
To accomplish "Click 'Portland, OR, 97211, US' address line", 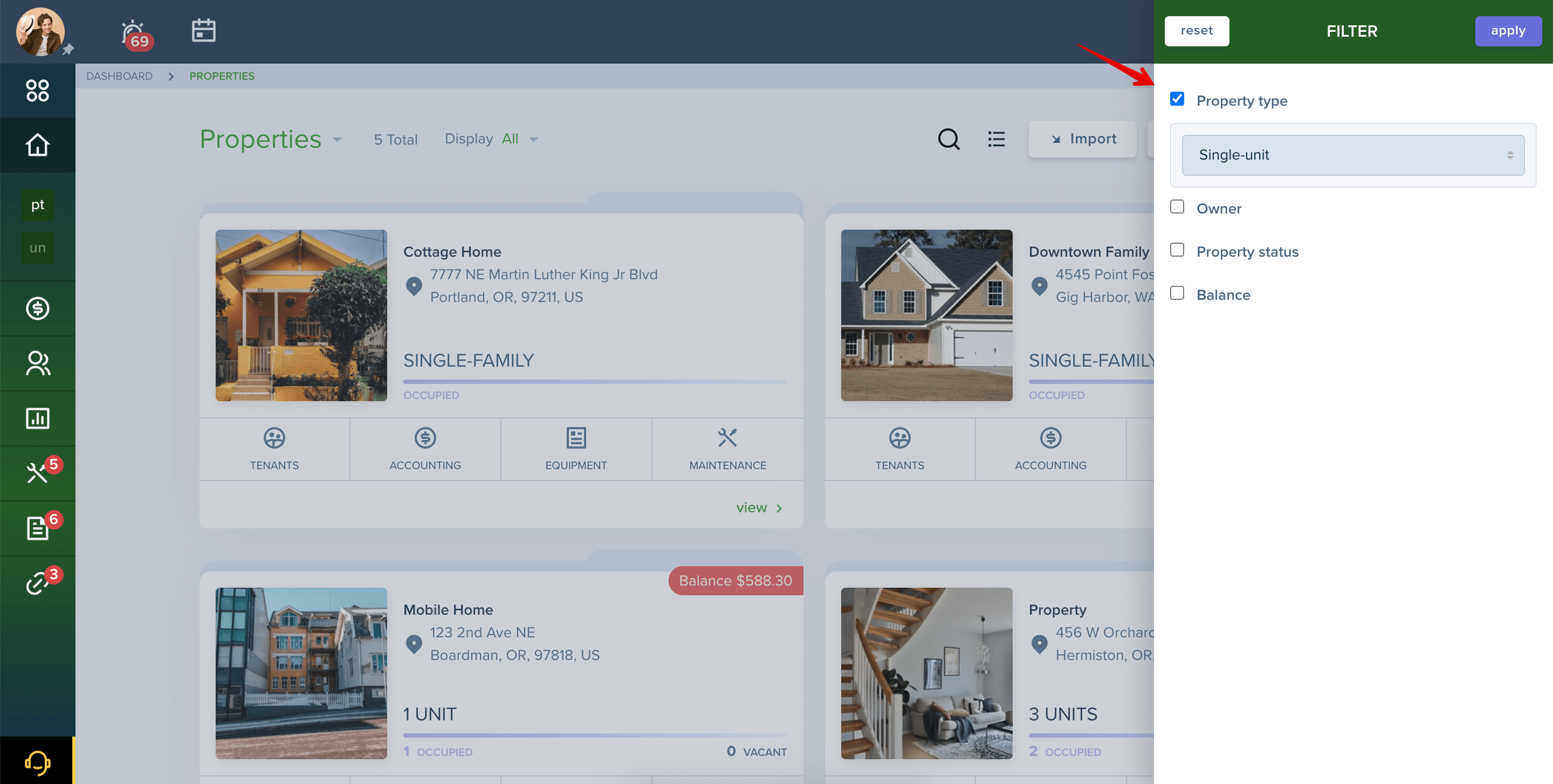I will point(506,297).
